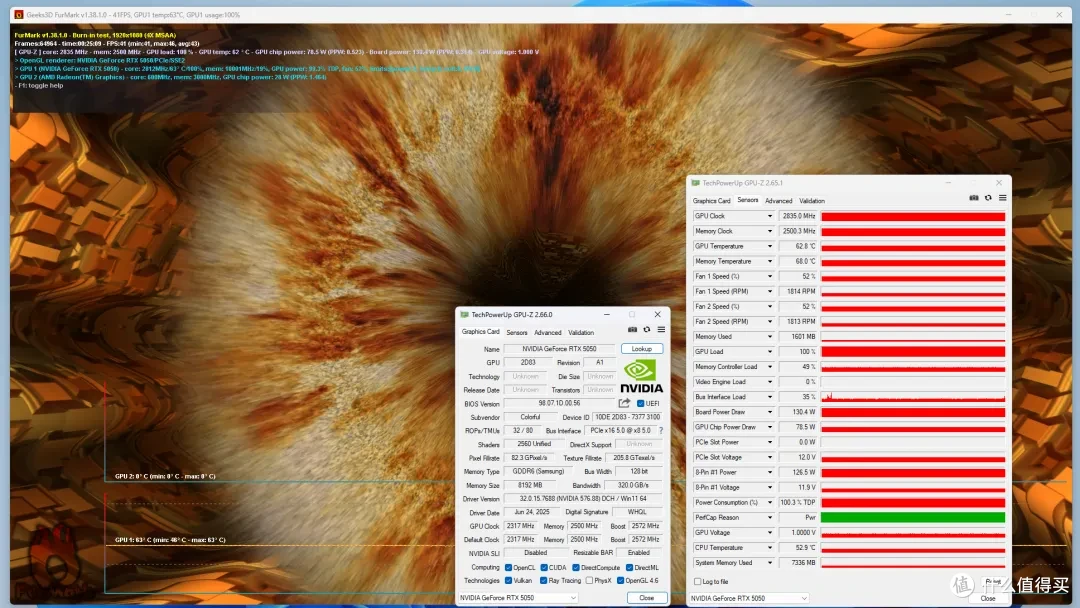The height and width of the screenshot is (608, 1080).
Task: Click the Bus Interface Load graph
Action: 913,397
